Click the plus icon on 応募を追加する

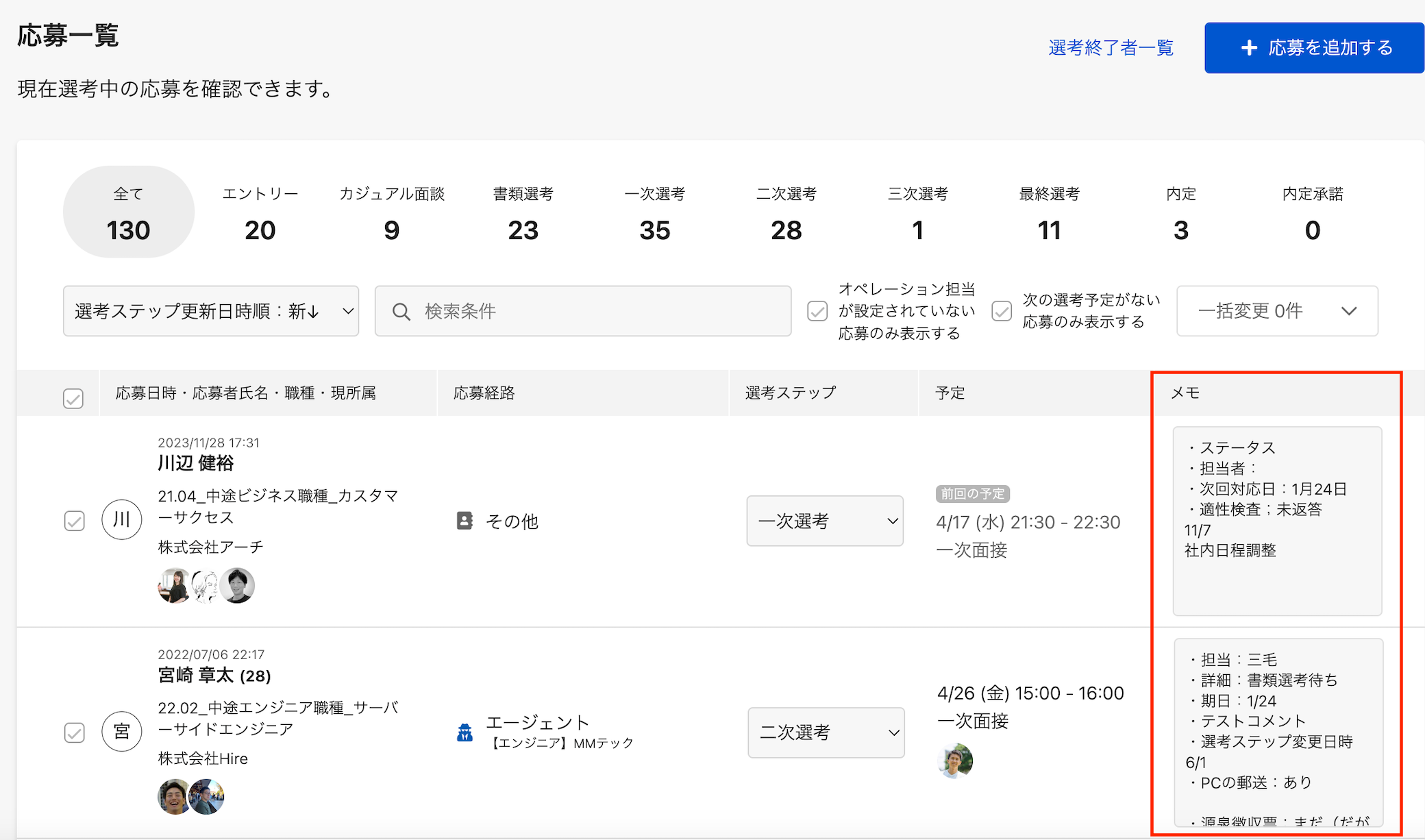1249,48
